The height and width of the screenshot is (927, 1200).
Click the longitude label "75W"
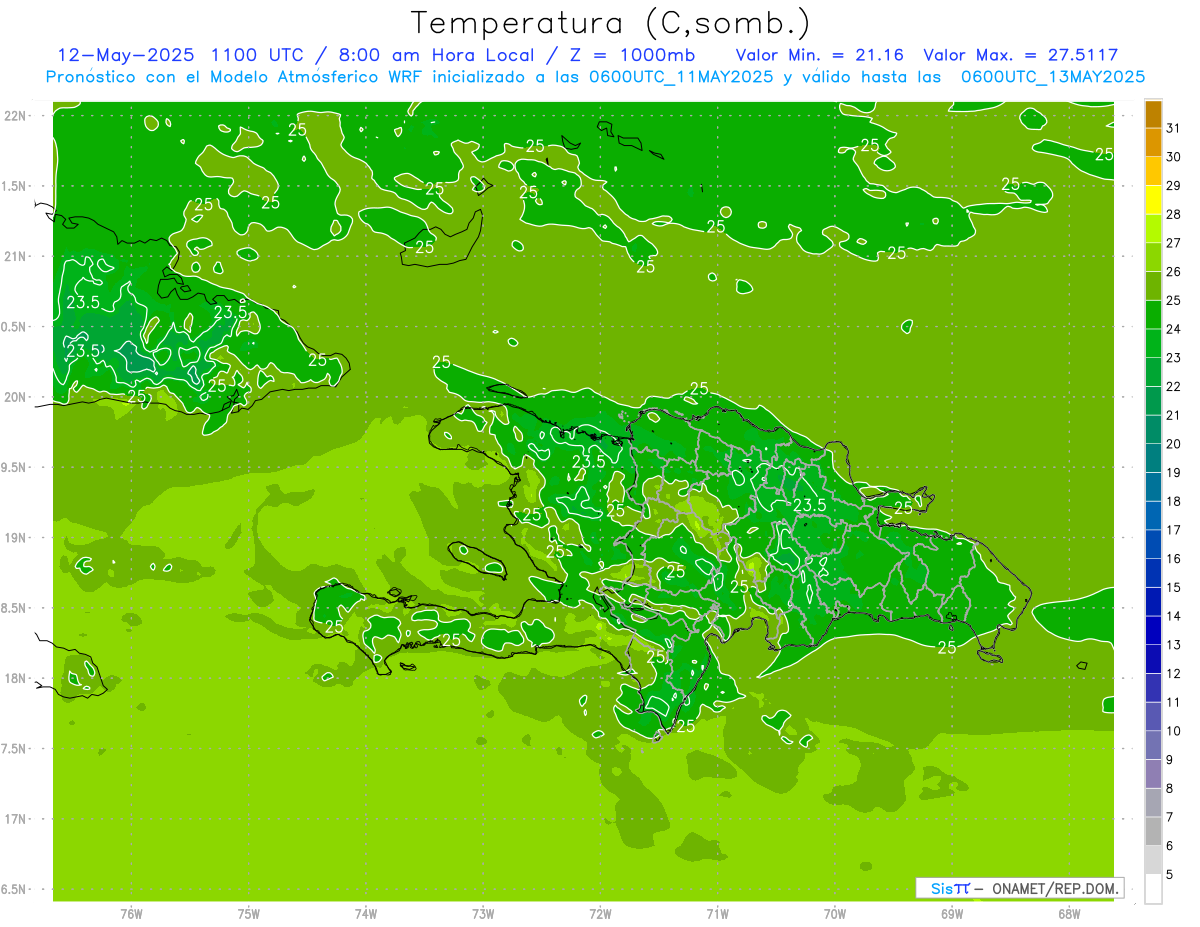[249, 914]
